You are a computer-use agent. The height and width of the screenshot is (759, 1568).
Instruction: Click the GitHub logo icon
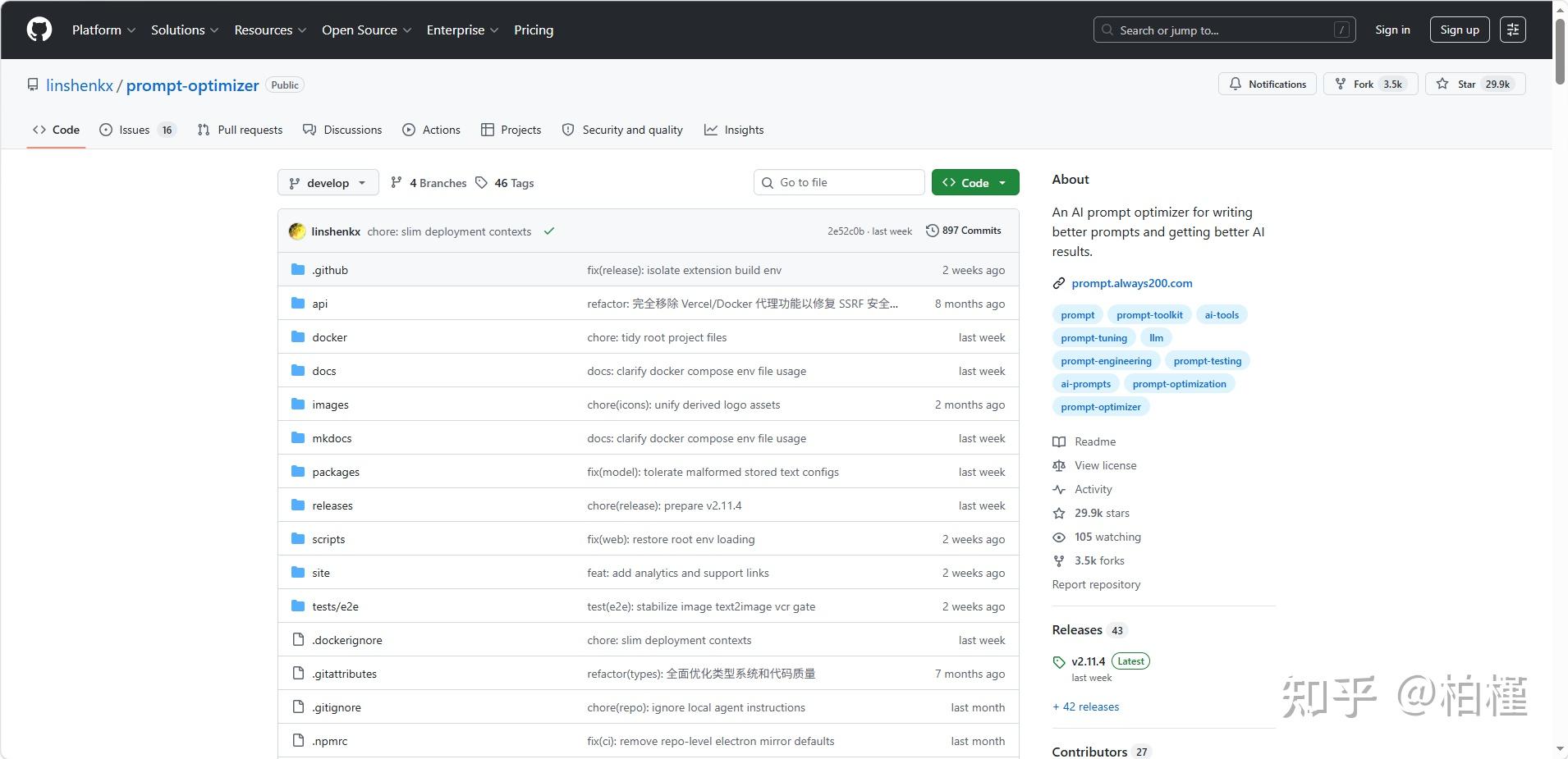tap(39, 30)
